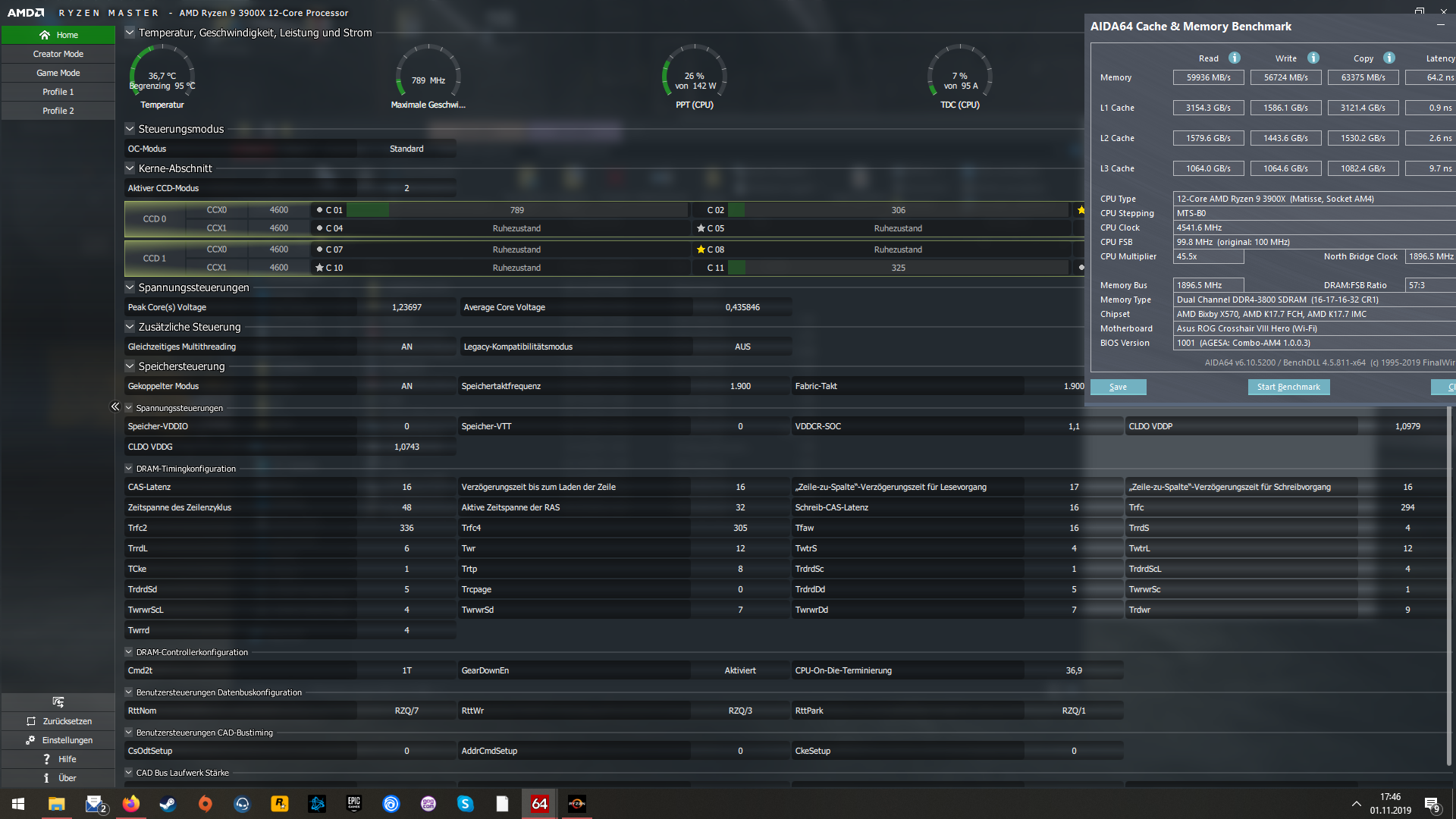Open AIDA64 from the taskbar

(539, 804)
